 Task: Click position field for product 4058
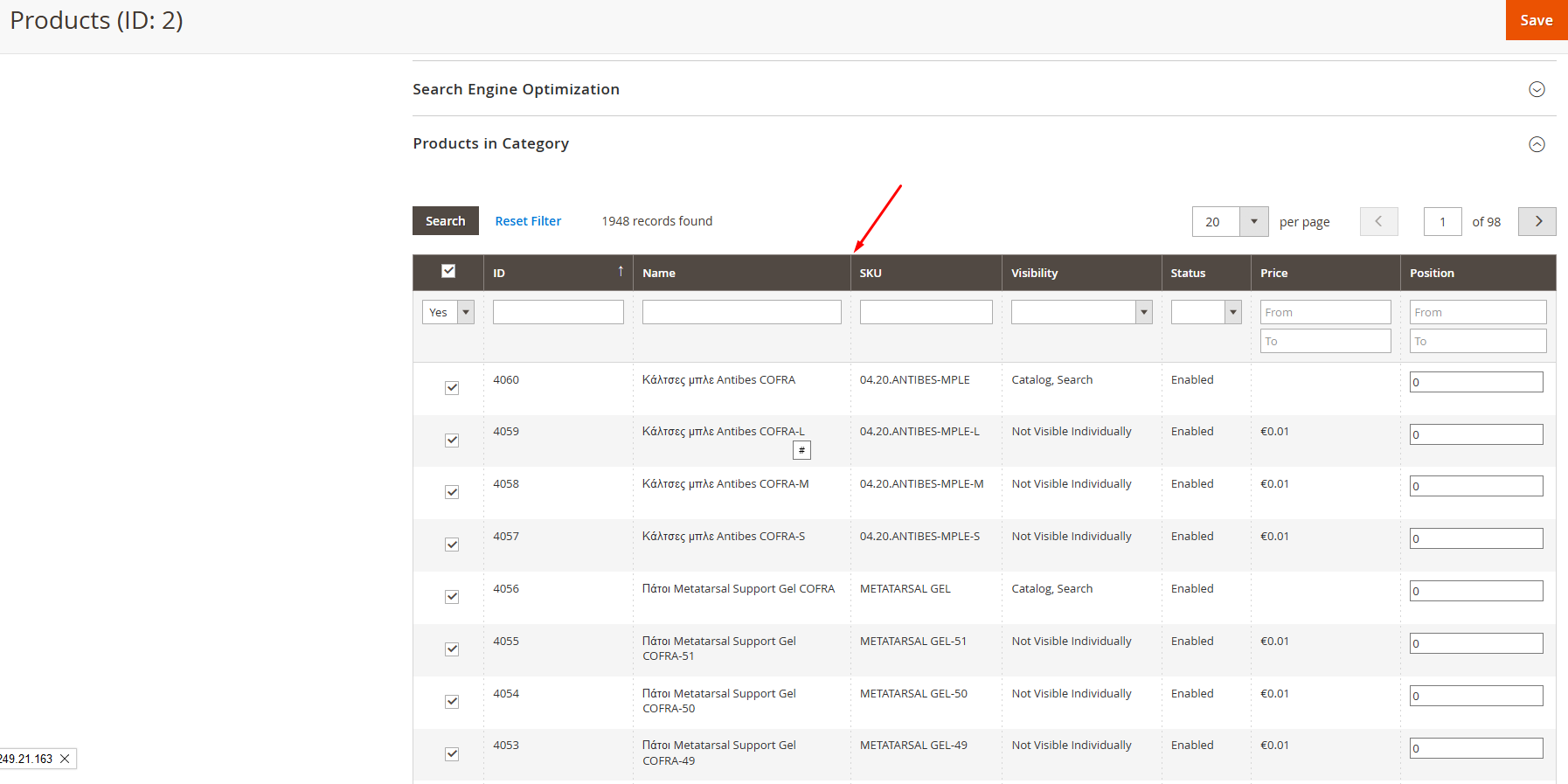[x=1476, y=486]
